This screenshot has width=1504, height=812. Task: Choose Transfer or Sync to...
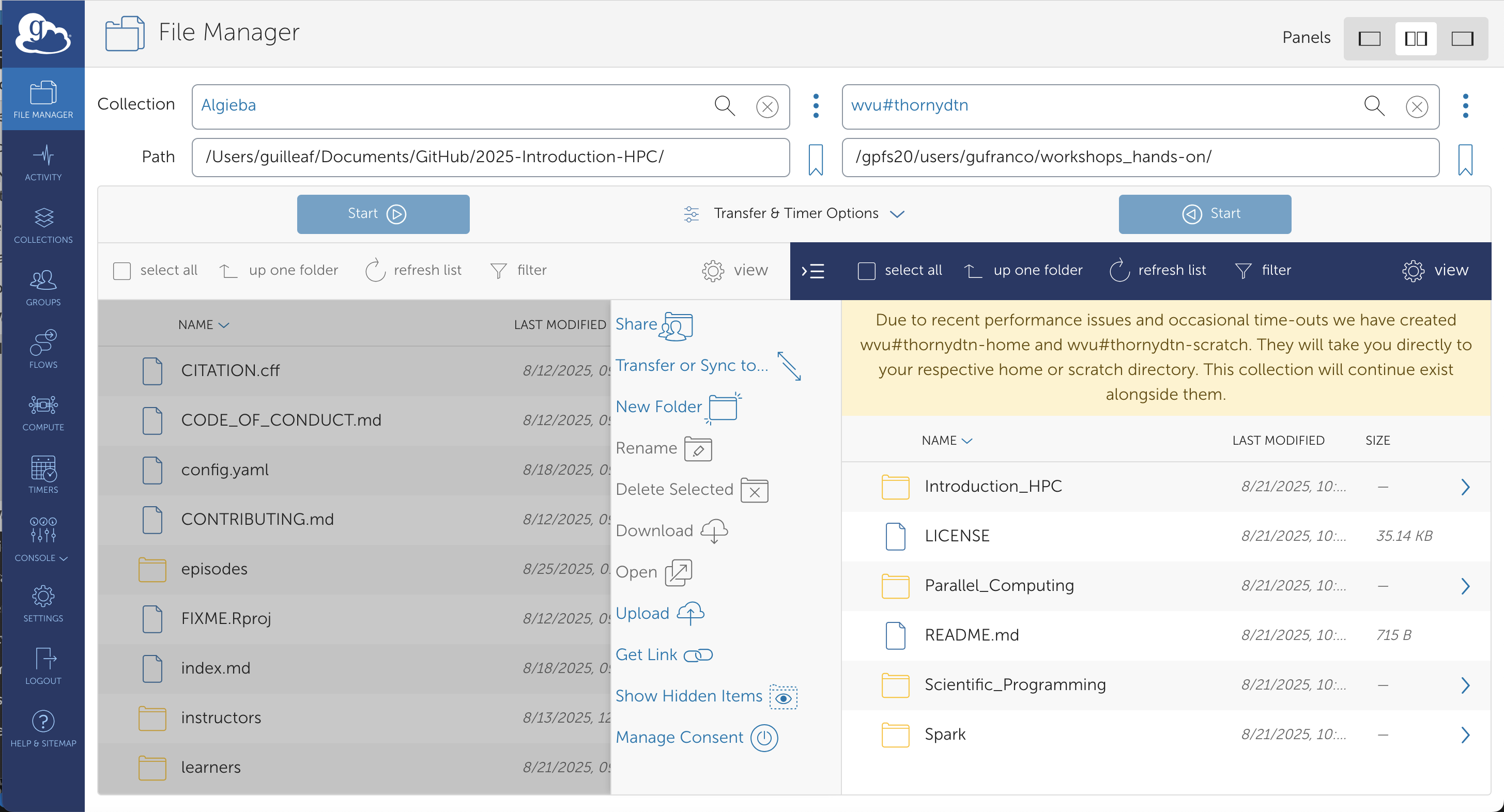(x=709, y=366)
